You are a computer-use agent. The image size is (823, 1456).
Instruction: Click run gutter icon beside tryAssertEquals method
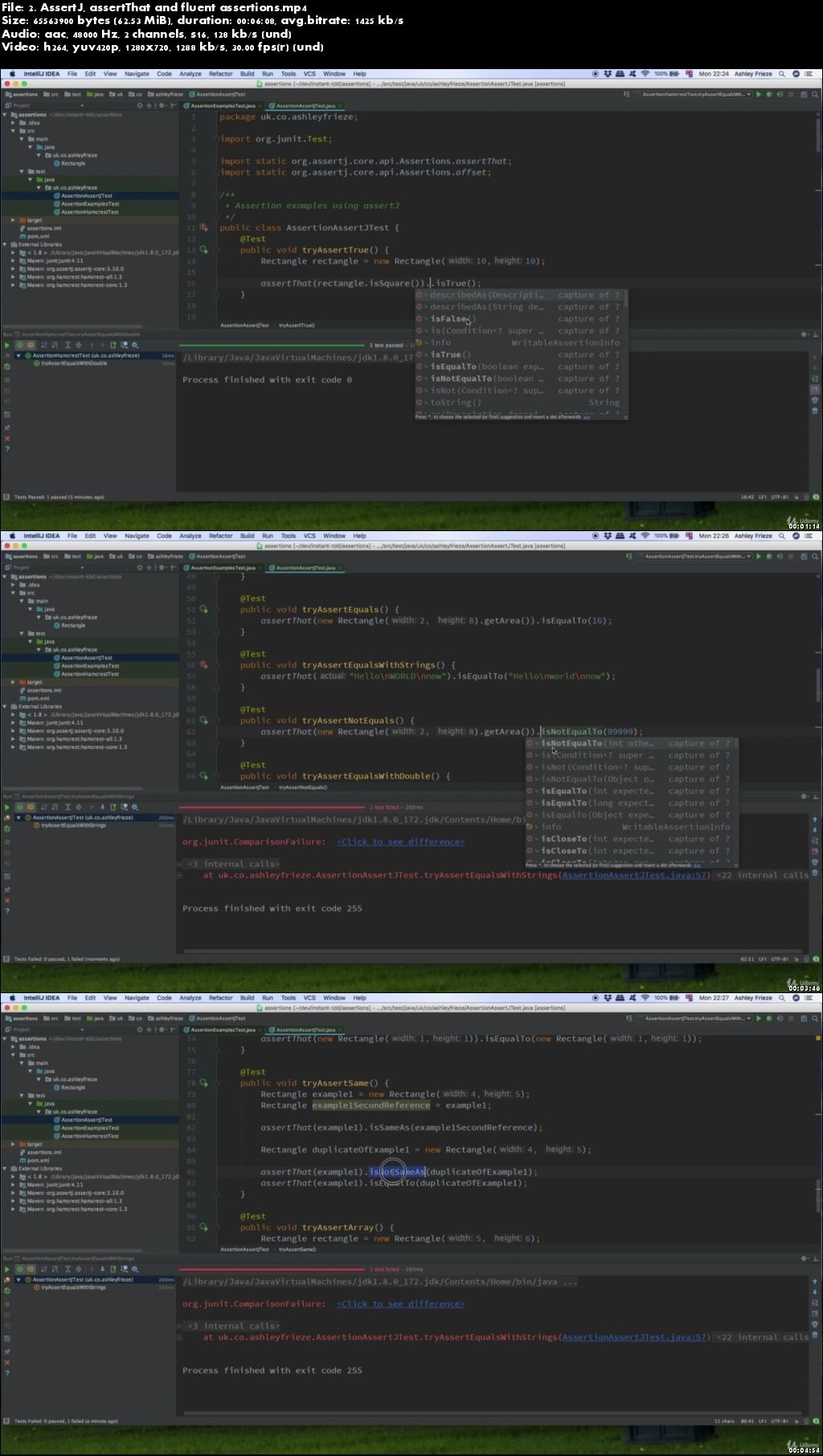pos(204,610)
